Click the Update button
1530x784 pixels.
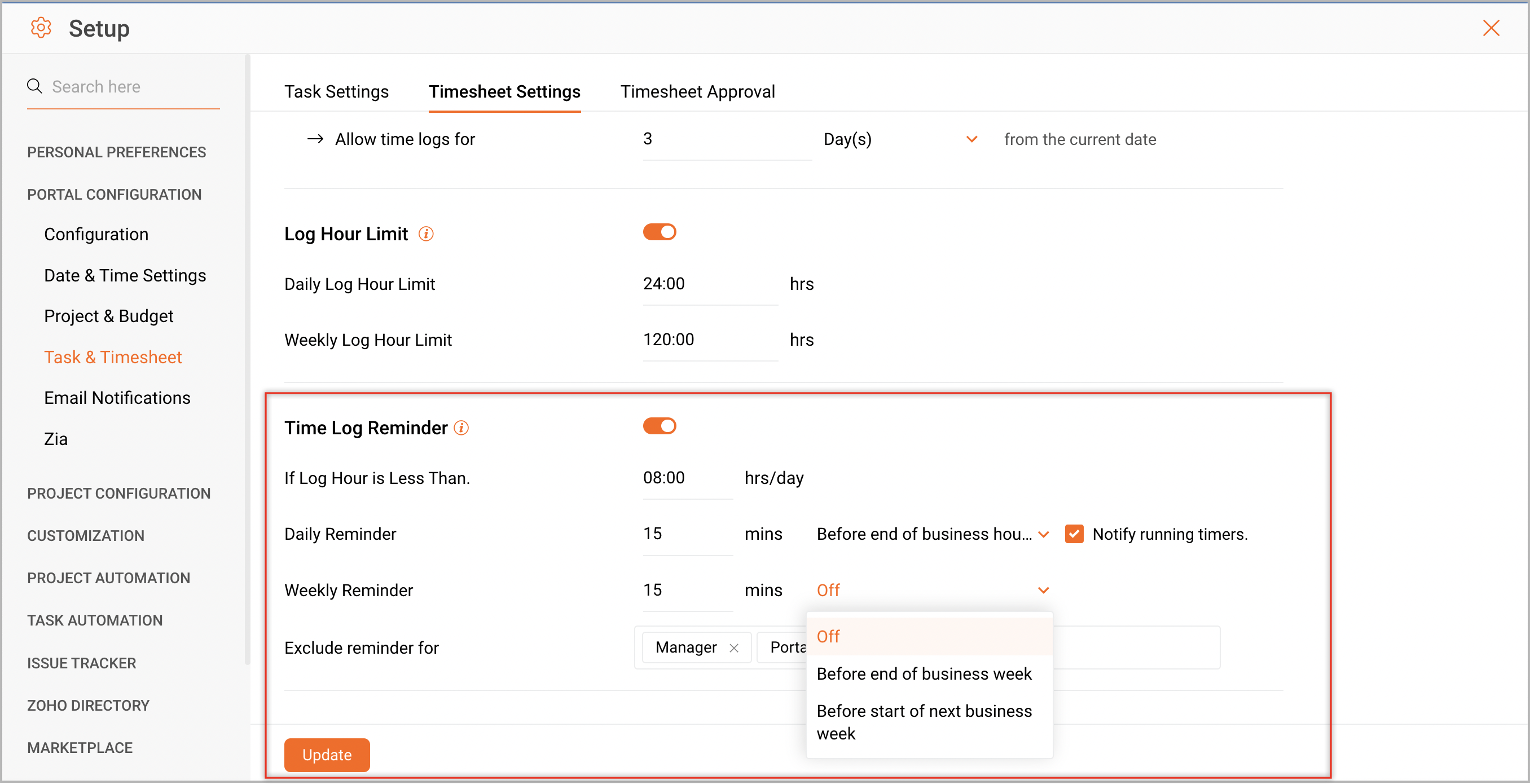[327, 755]
